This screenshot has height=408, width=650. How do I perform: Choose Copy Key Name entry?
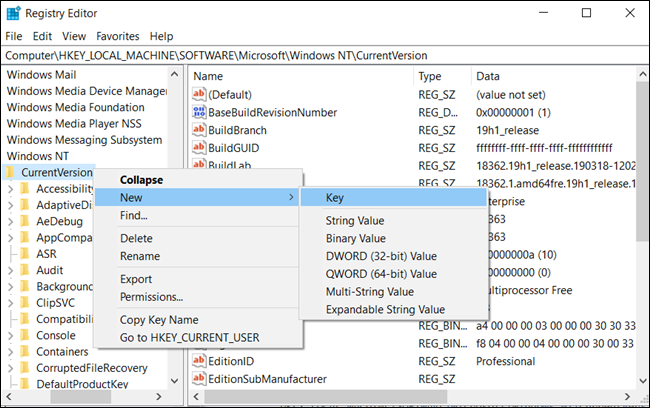159,320
